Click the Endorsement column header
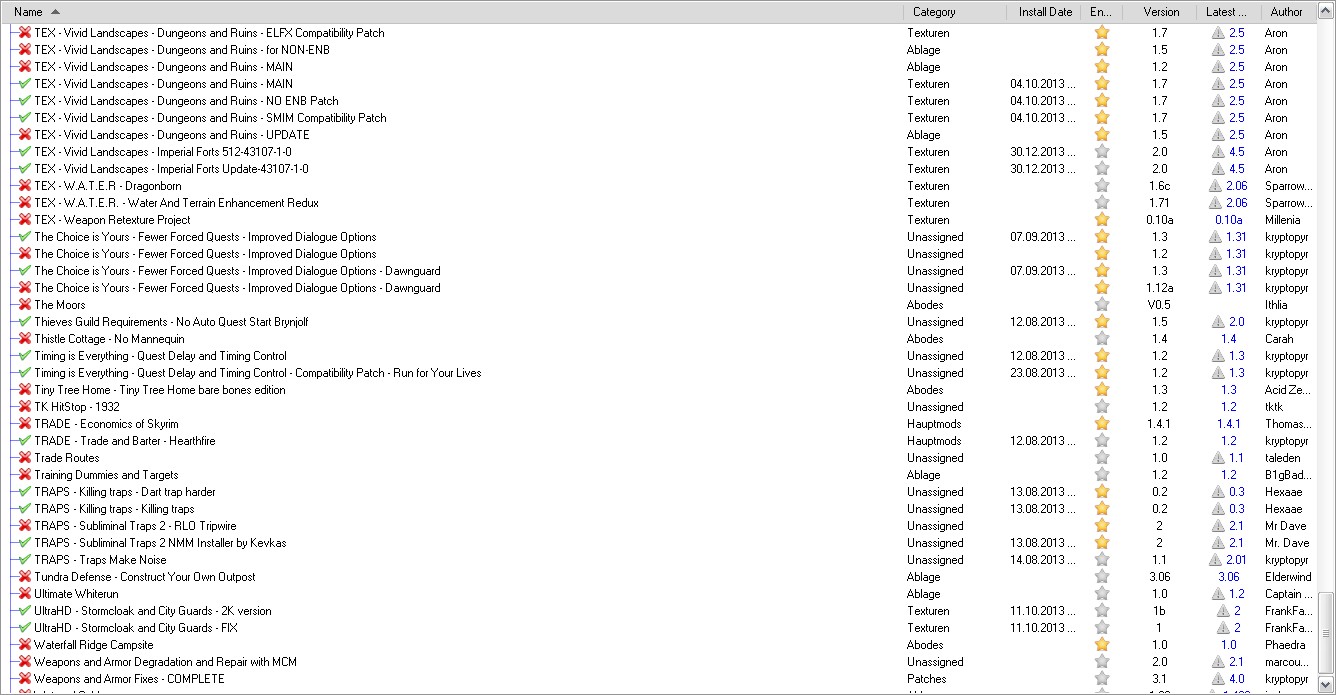This screenshot has height=695, width=1336. pyautogui.click(x=1102, y=12)
